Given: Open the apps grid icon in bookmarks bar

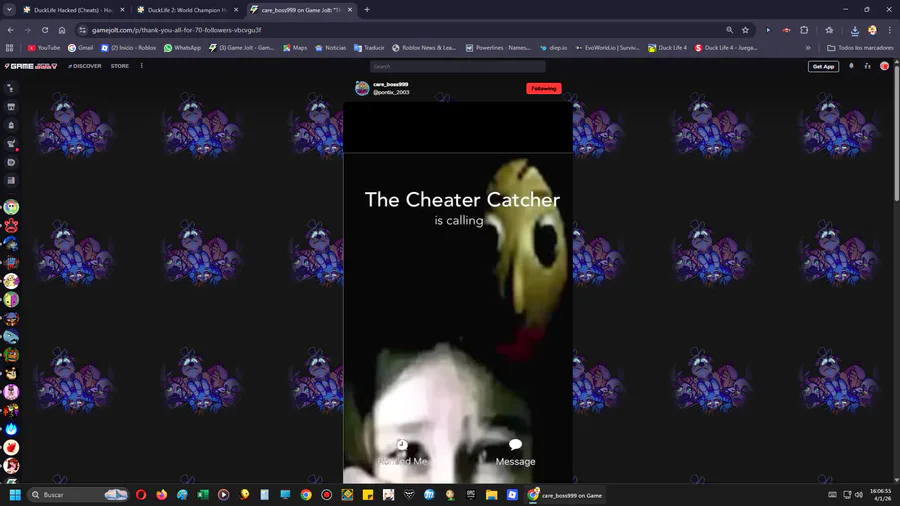Looking at the screenshot, I should pyautogui.click(x=9, y=48).
